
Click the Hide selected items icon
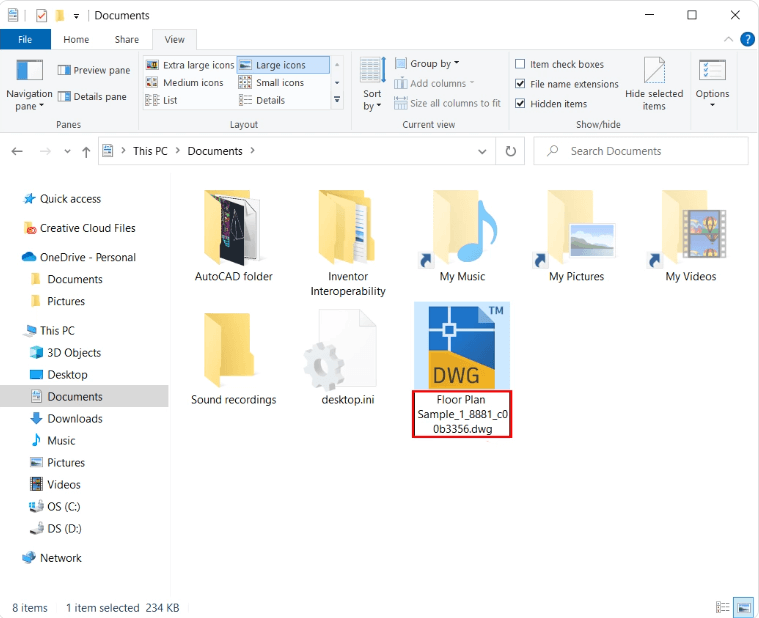tap(654, 74)
